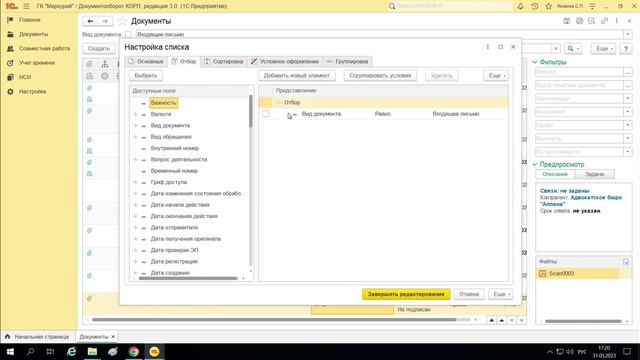Collapse the Предпросмотр section
The width and height of the screenshot is (640, 360).
click(x=535, y=164)
